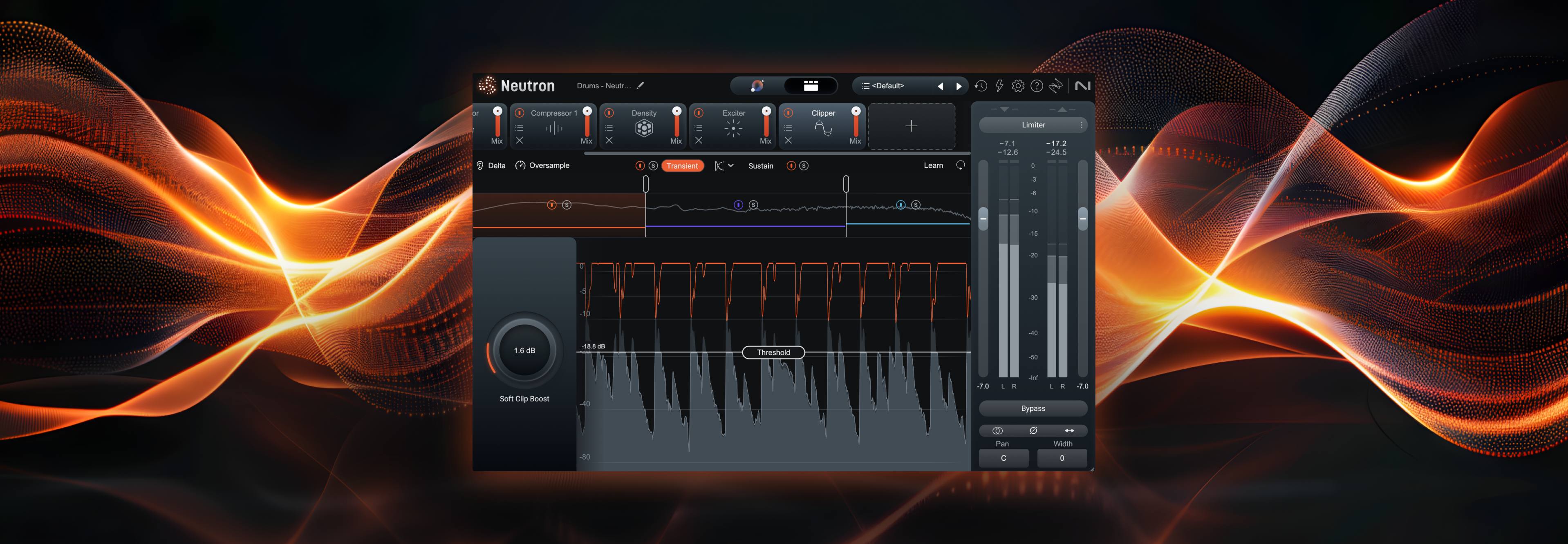The image size is (1568, 544).
Task: Switch to the detailed module view icon
Action: (x=810, y=86)
